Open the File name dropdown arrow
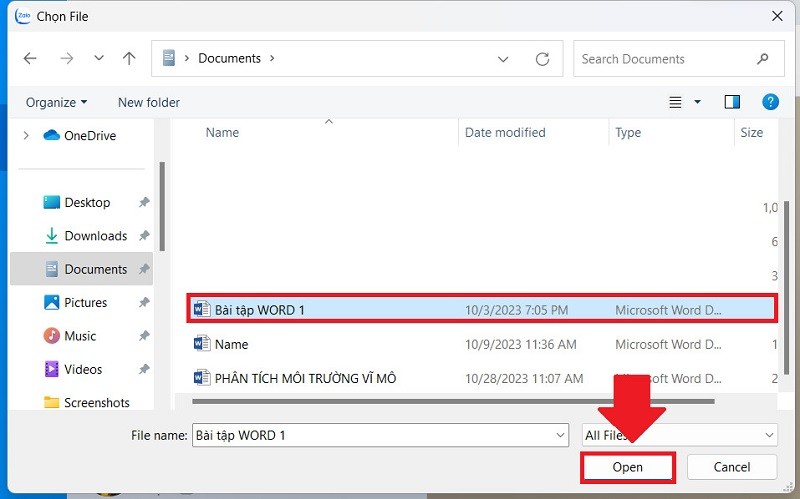Screen dimensions: 800x499 (560, 435)
